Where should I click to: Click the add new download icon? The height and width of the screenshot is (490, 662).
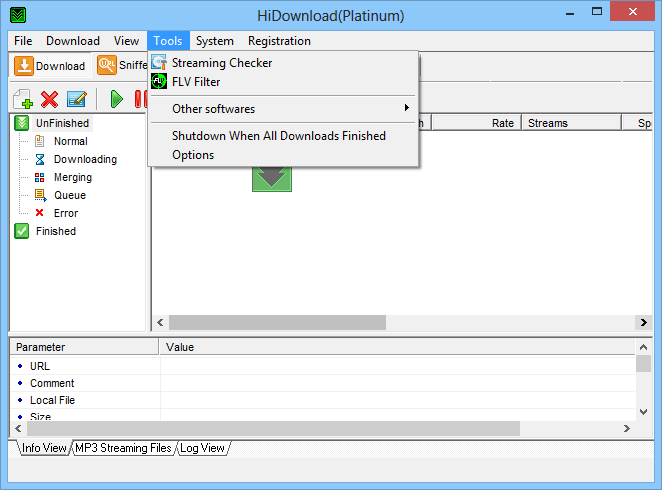(x=23, y=99)
